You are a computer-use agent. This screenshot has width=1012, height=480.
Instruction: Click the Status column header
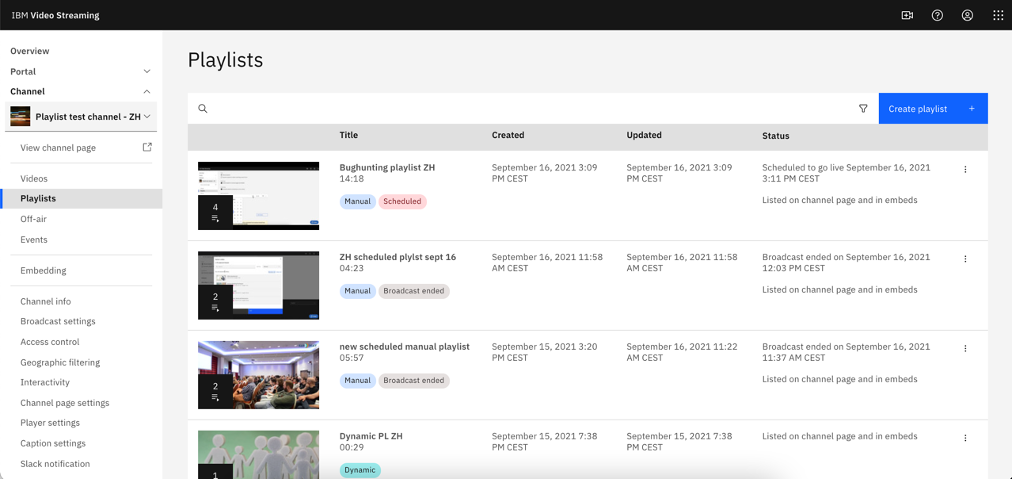click(776, 136)
